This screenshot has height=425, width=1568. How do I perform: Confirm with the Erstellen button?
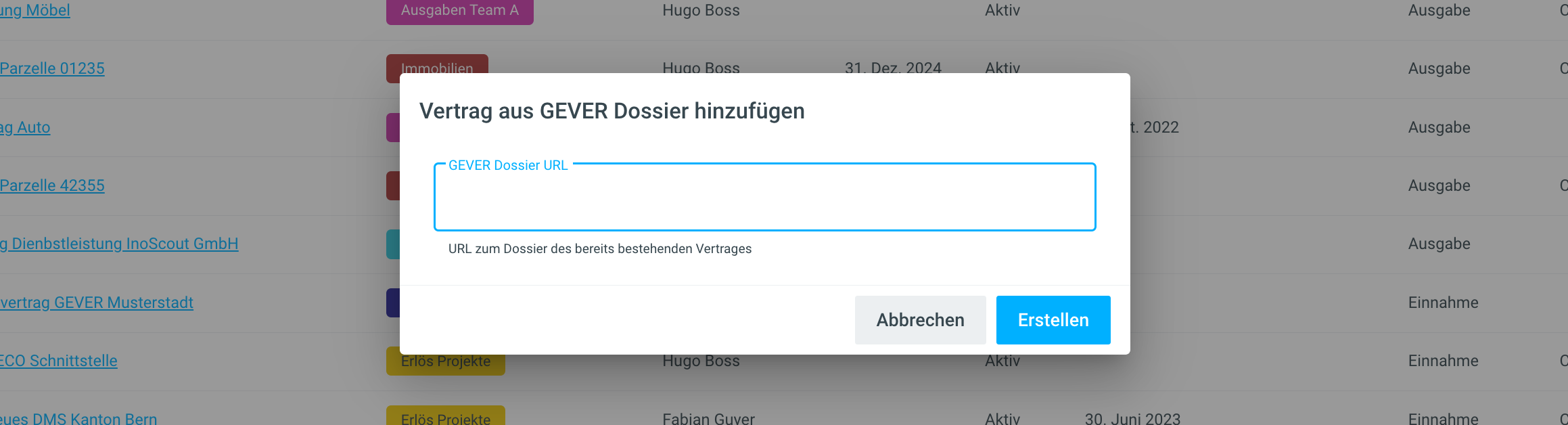pos(1053,320)
